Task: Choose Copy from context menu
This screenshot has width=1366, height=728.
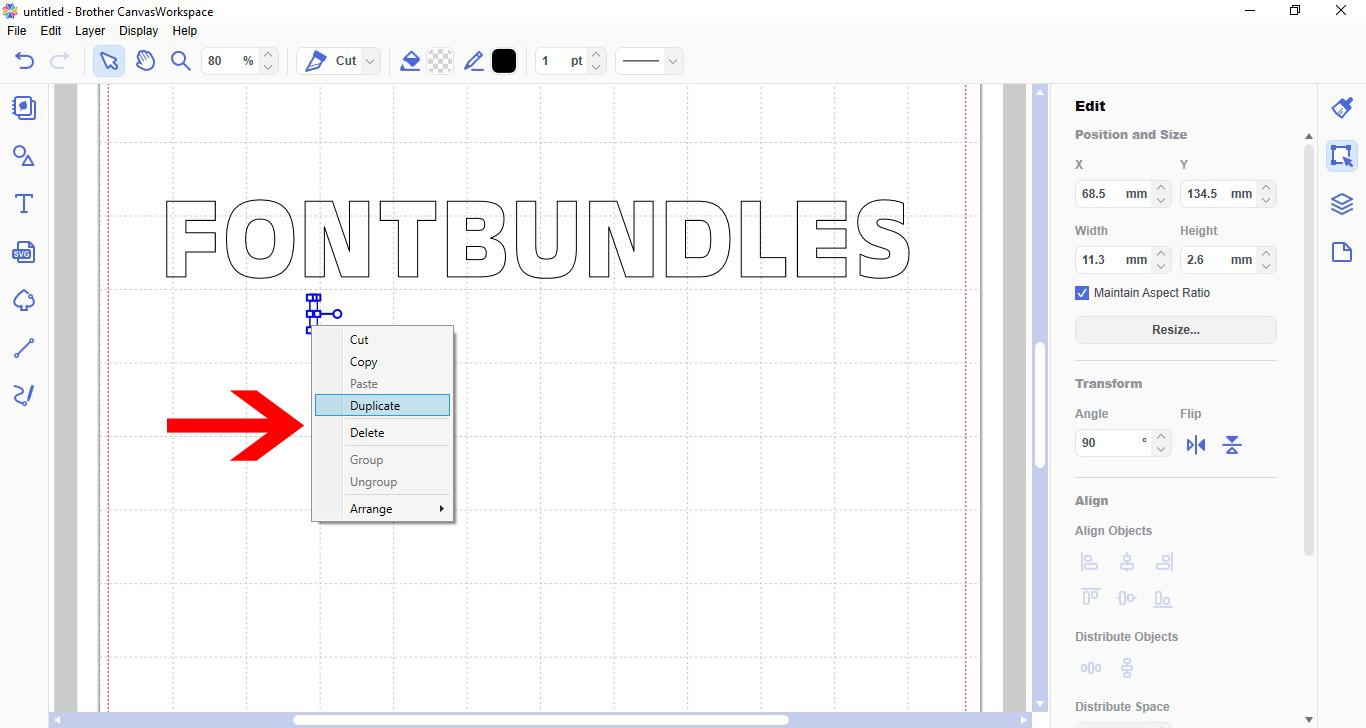Action: (x=383, y=362)
